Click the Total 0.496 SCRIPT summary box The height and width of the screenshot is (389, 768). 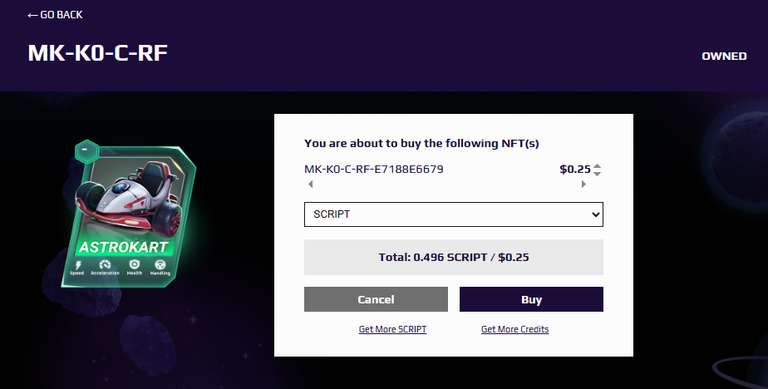pos(454,257)
